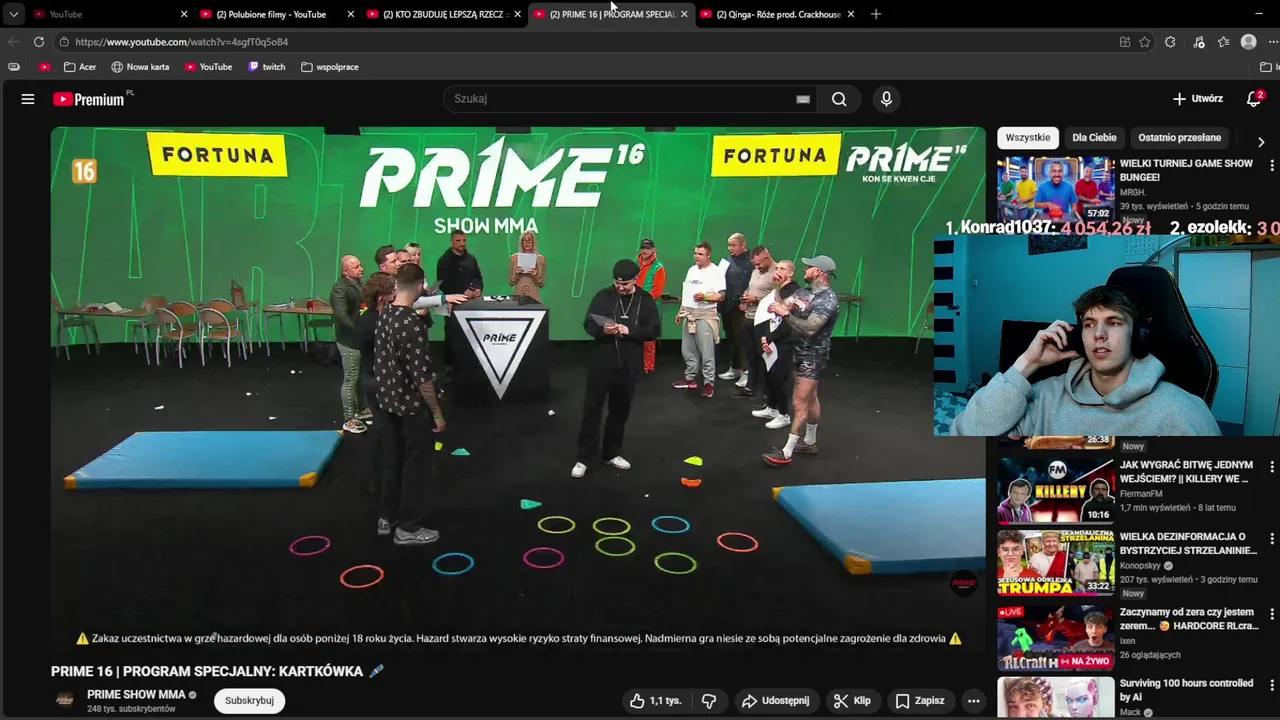Open the RLcraft live stream thumbnail
Image resolution: width=1280 pixels, height=720 pixels.
(x=1055, y=638)
